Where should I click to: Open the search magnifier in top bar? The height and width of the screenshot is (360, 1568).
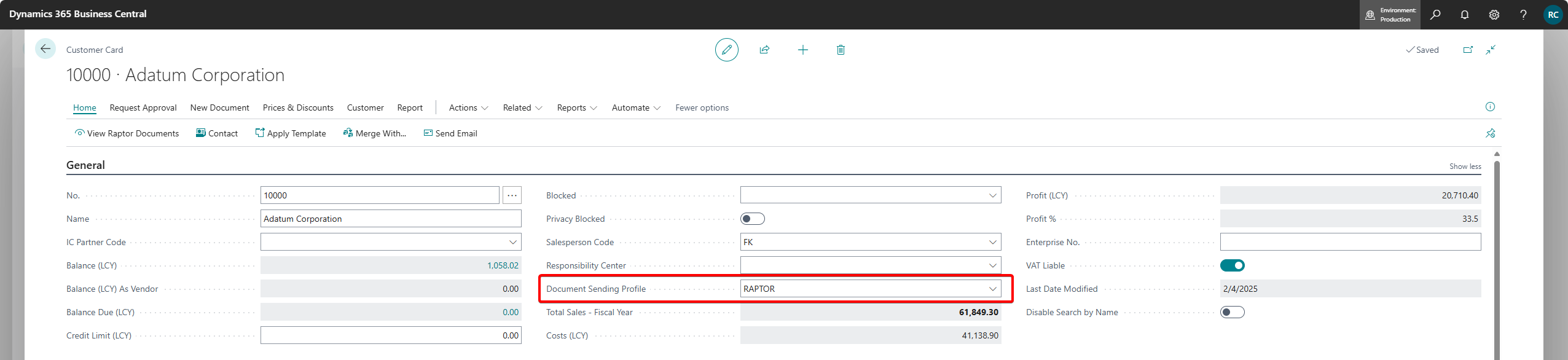click(x=1435, y=15)
